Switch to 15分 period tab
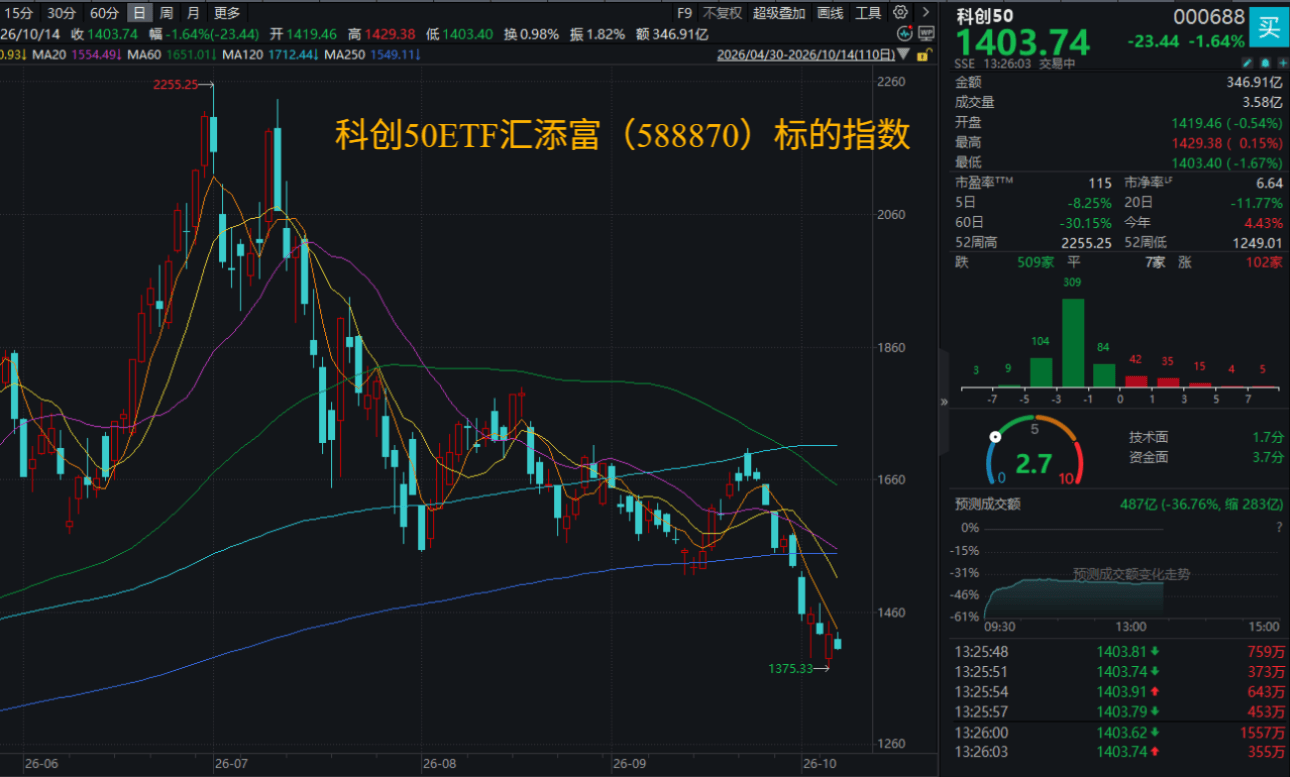Image resolution: width=1290 pixels, height=777 pixels. [19, 13]
